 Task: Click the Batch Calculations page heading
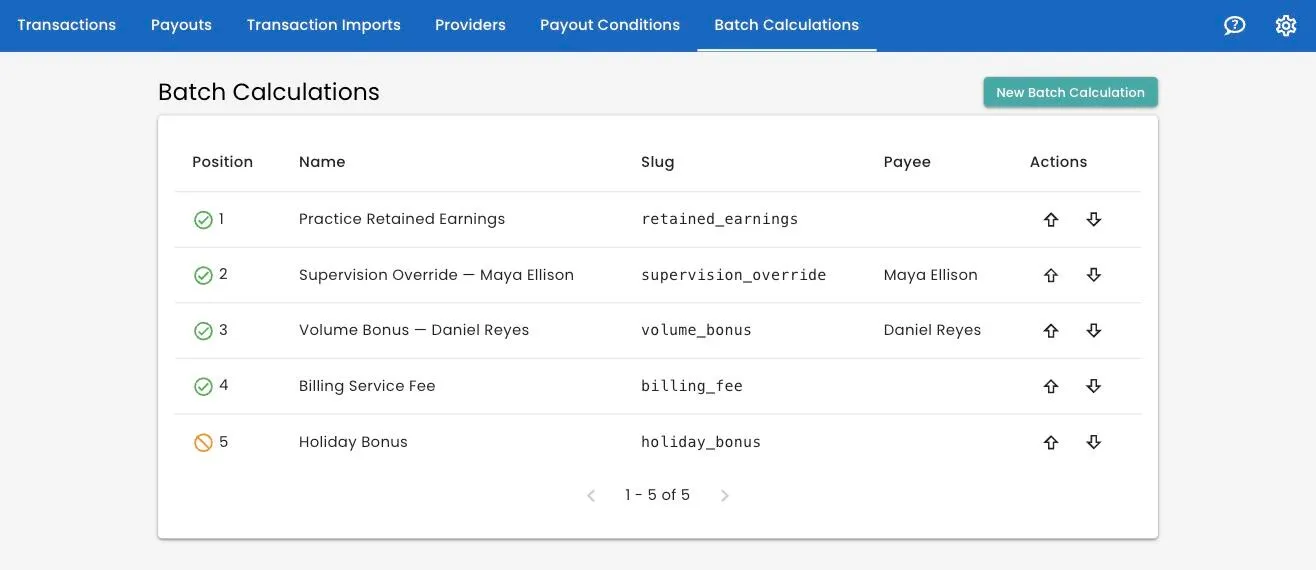(269, 92)
